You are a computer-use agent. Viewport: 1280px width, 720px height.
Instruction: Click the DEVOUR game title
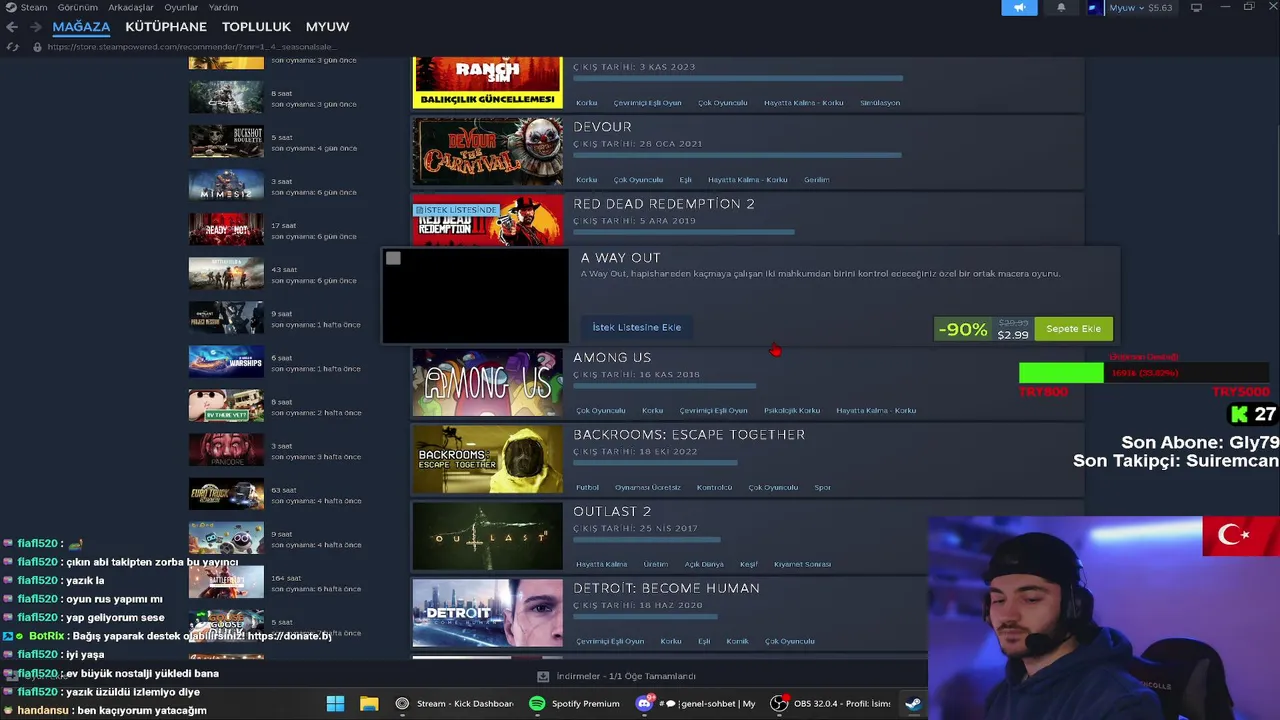point(602,127)
